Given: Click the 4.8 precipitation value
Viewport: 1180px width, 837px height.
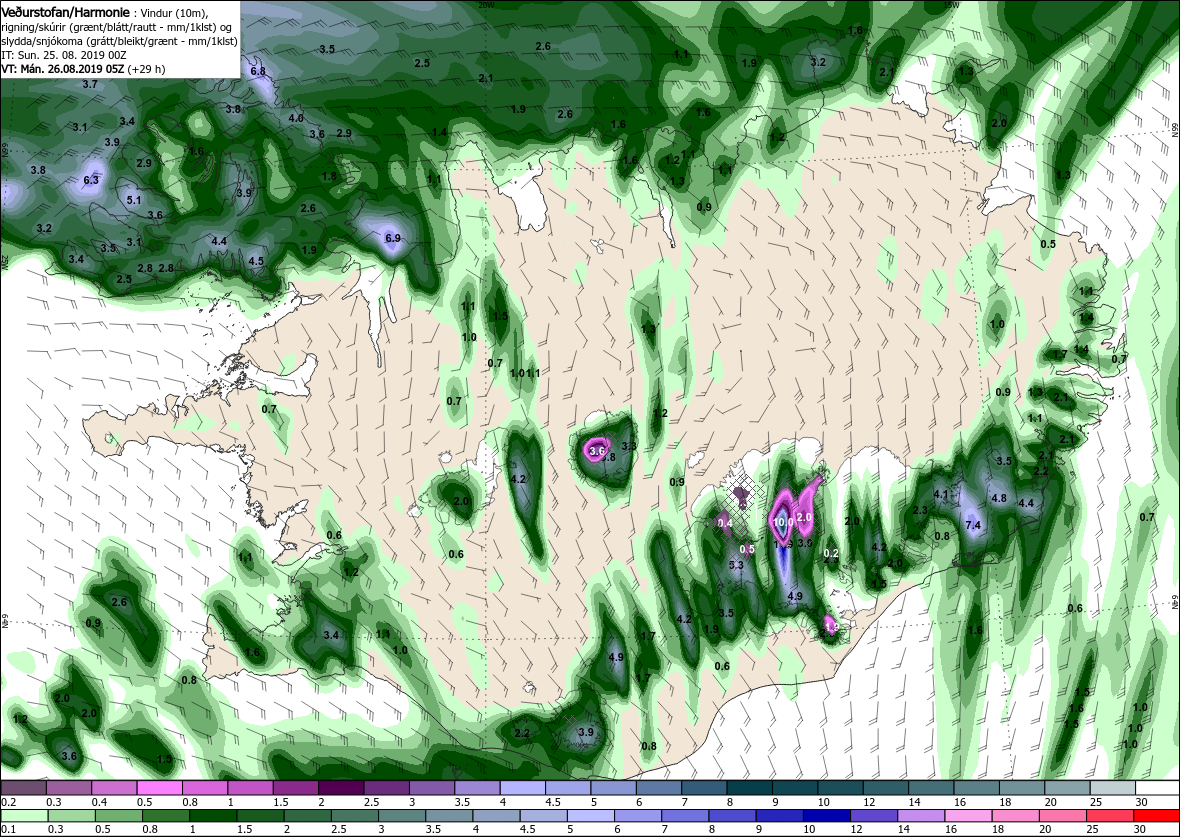Looking at the screenshot, I should click(999, 498).
